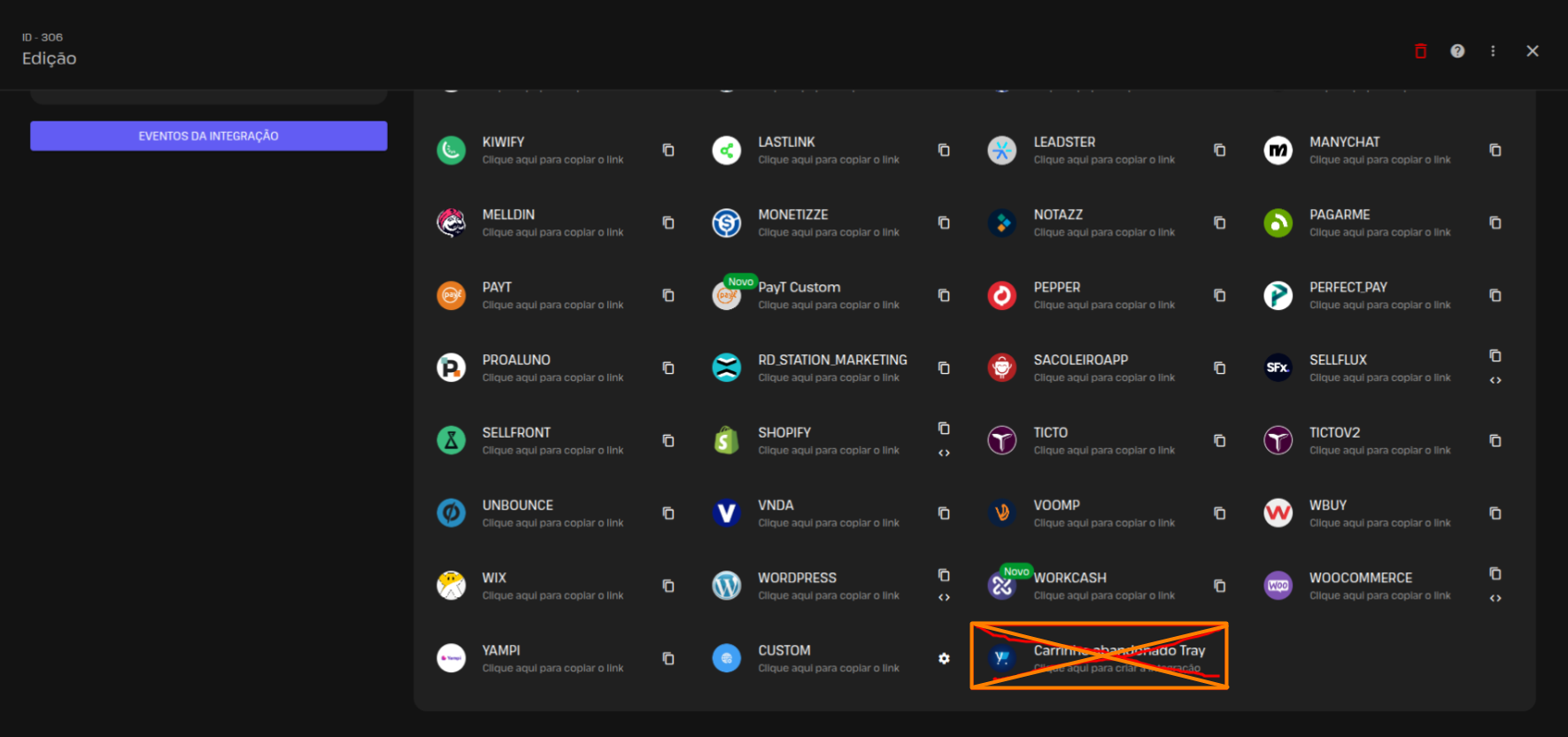Click 'Clique aqui para copiar o link' under PAGARME

[x=1380, y=232]
